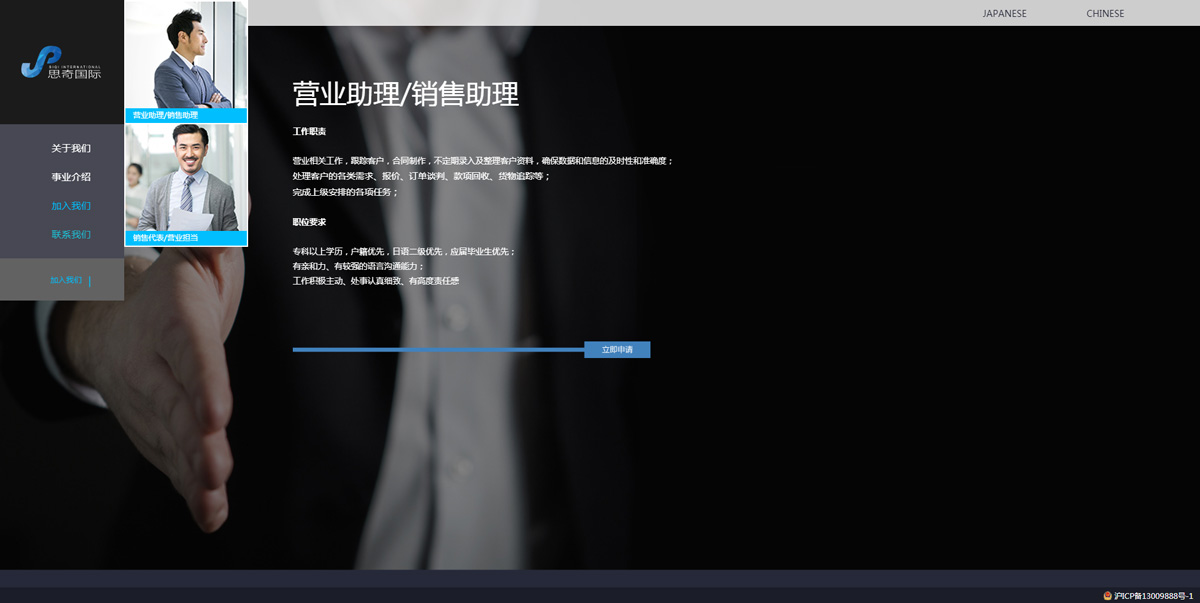The image size is (1200, 603).
Task: Click the blue line left of 立即申请
Action: [438, 349]
